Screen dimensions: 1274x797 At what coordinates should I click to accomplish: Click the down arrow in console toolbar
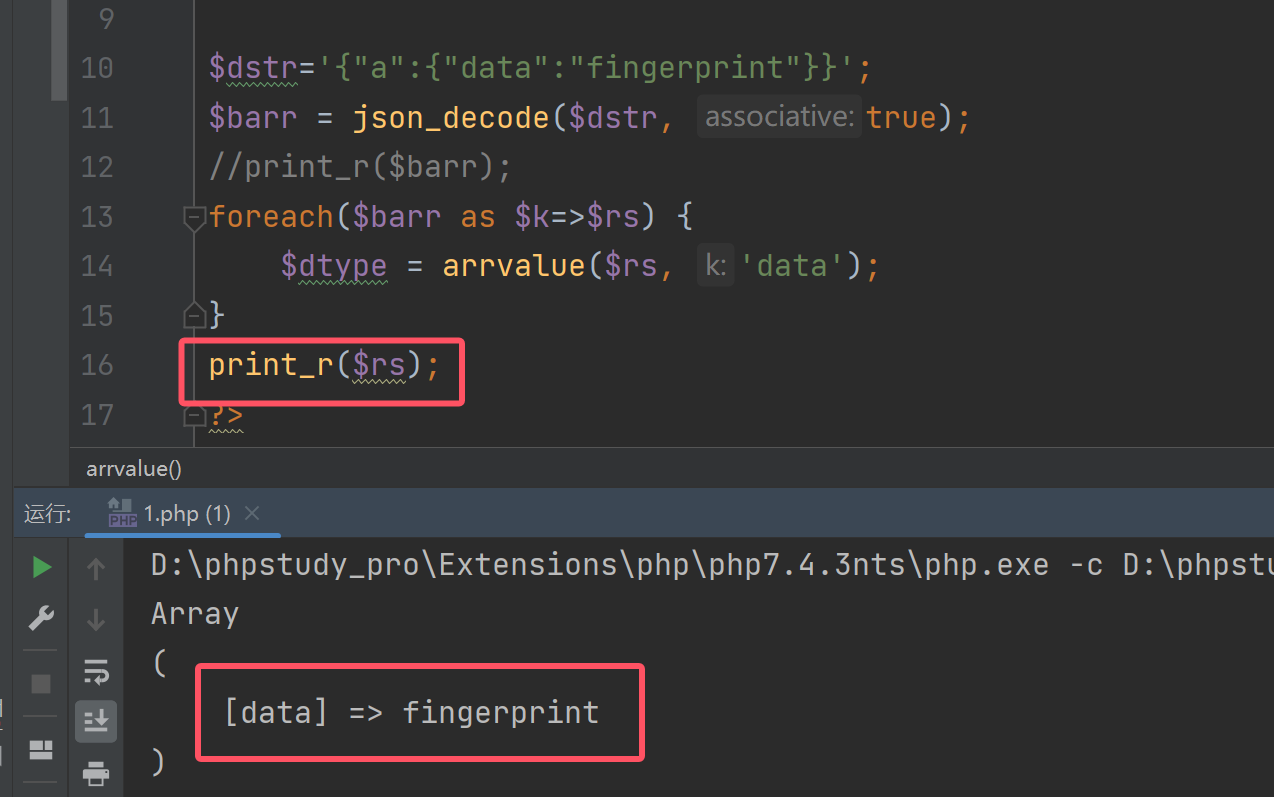96,619
